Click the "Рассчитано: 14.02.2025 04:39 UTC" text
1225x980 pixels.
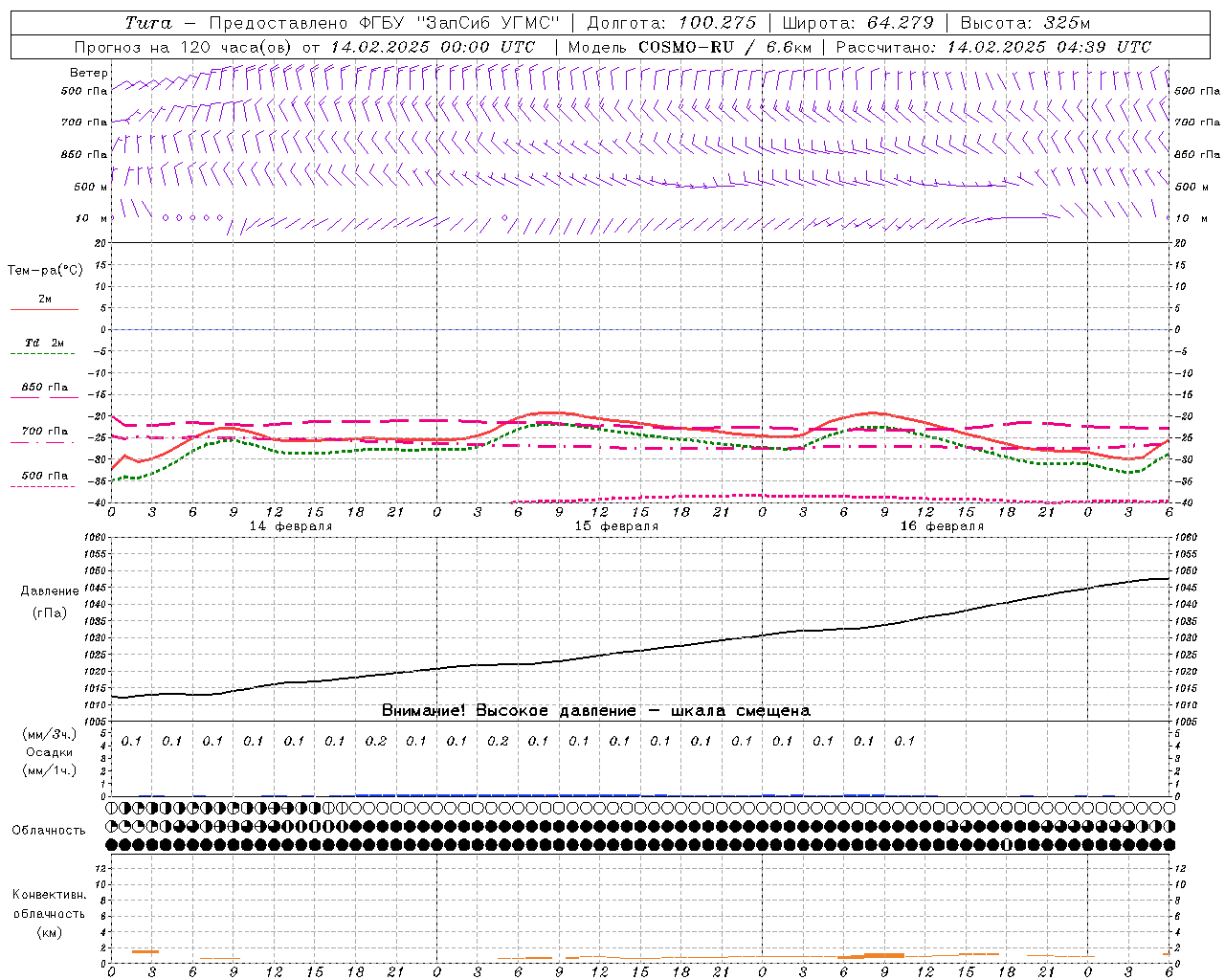click(993, 47)
